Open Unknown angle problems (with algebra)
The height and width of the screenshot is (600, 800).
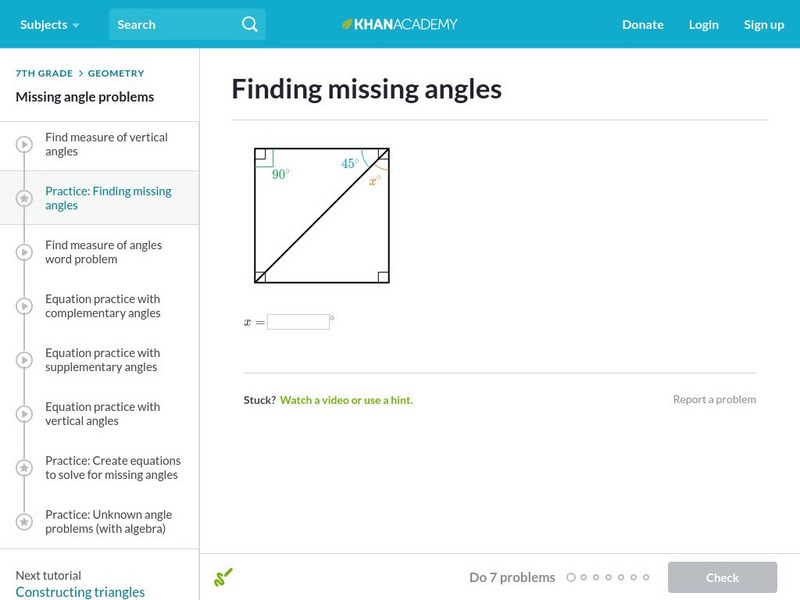105,522
